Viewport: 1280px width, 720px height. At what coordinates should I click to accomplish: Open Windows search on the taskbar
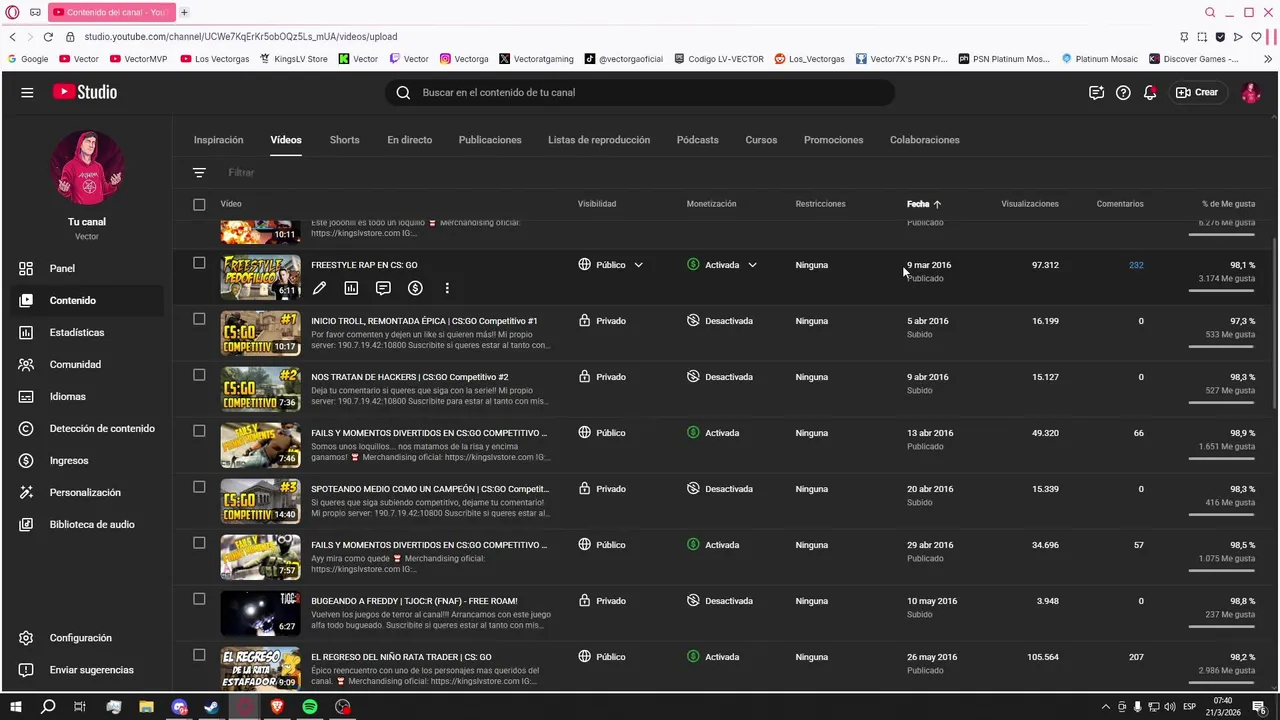tap(48, 707)
